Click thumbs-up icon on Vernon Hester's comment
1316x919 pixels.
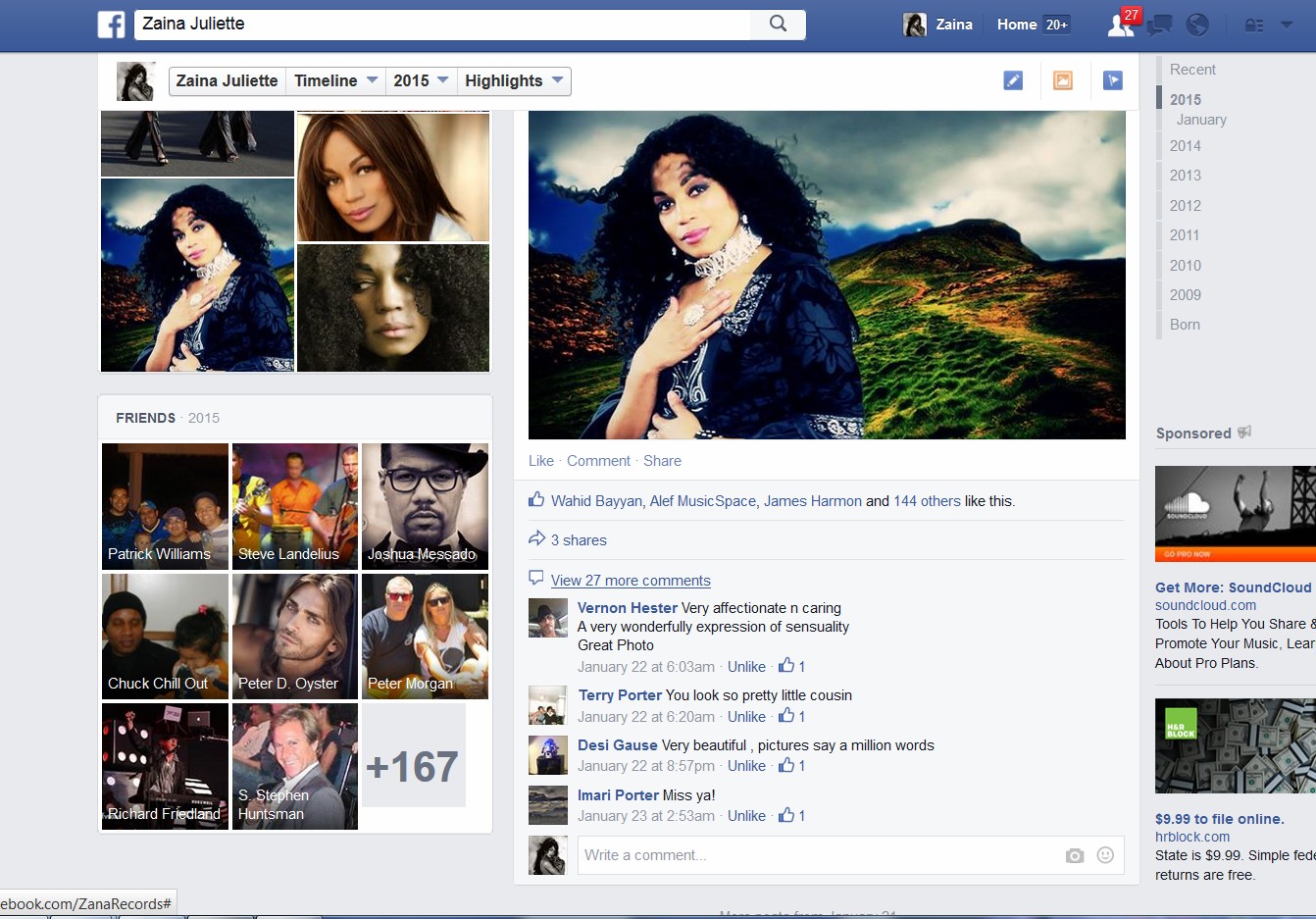tap(786, 666)
